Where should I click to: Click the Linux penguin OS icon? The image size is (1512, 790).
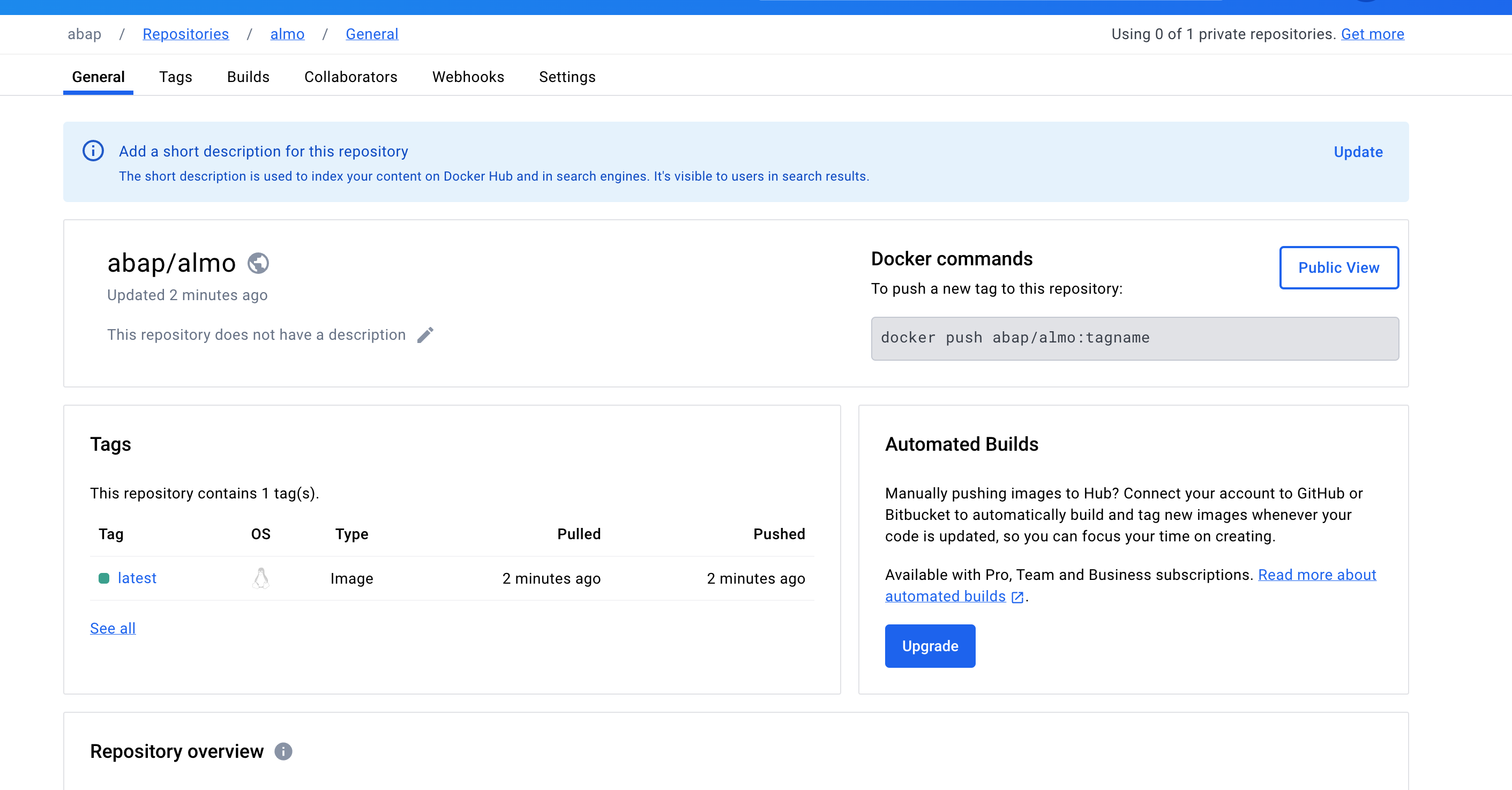(261, 578)
